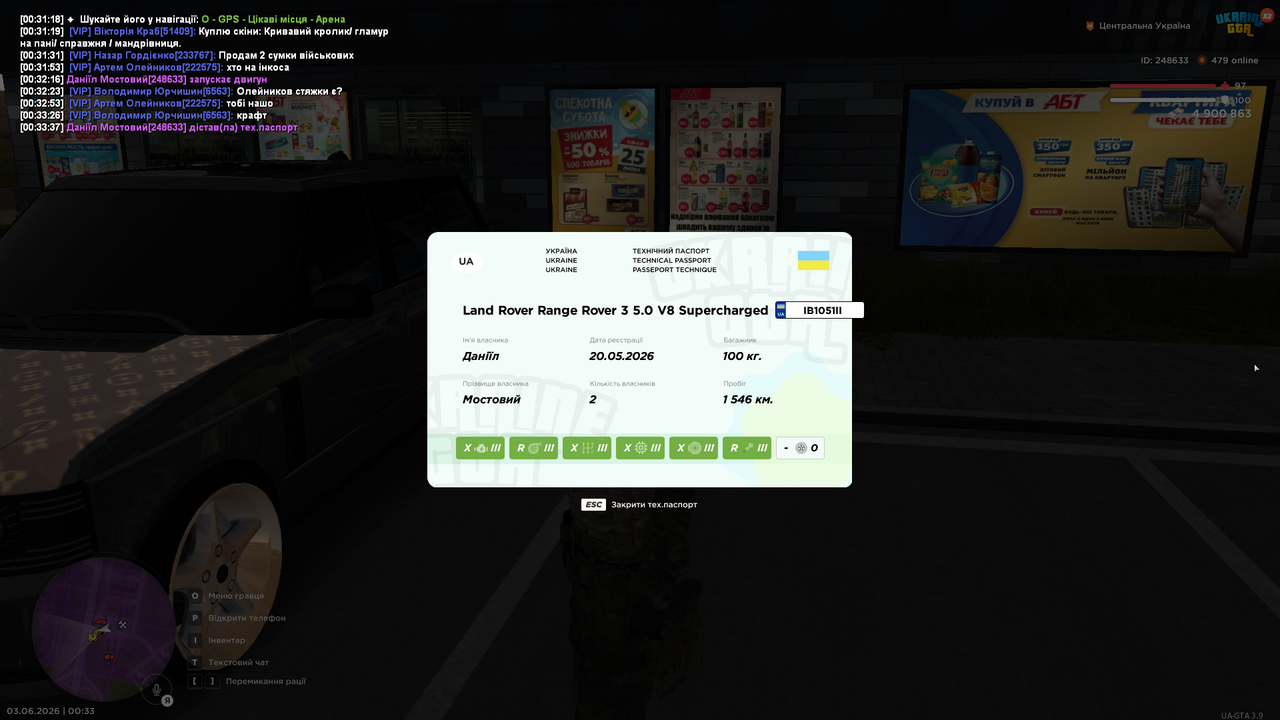Click the registration date 20.05.2026
The height and width of the screenshot is (720, 1280).
[621, 356]
